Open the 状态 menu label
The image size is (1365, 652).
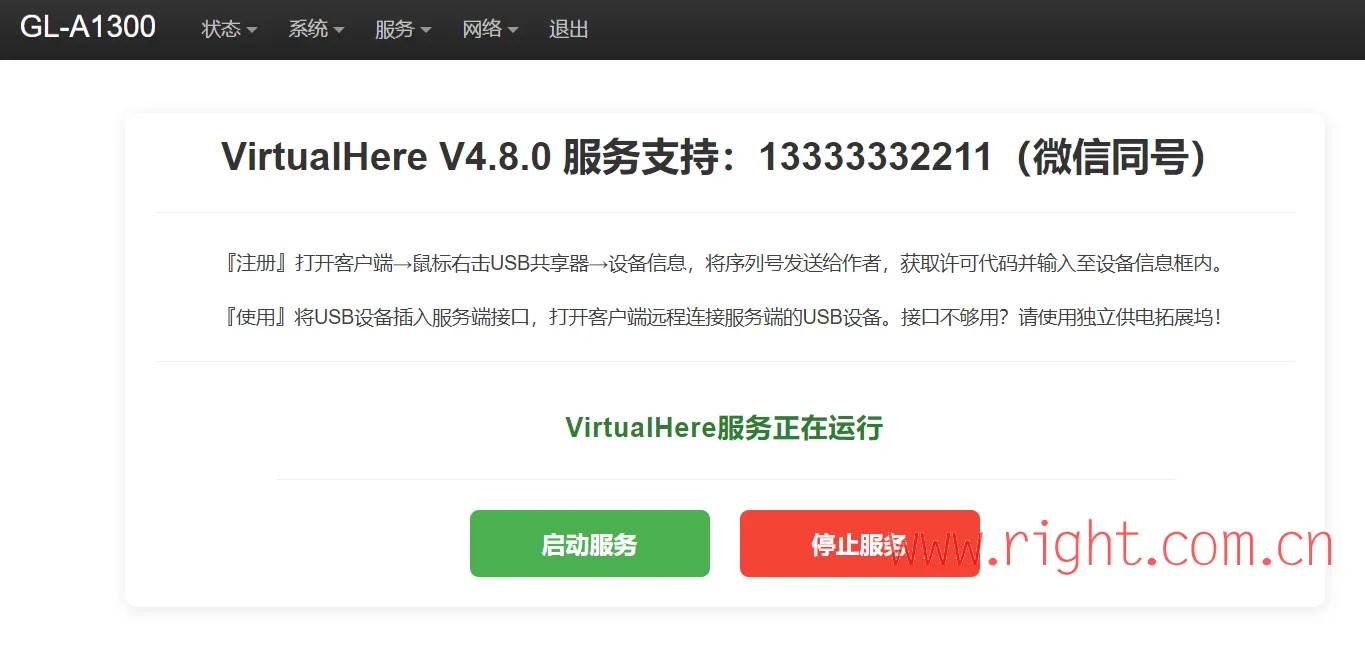coord(221,29)
